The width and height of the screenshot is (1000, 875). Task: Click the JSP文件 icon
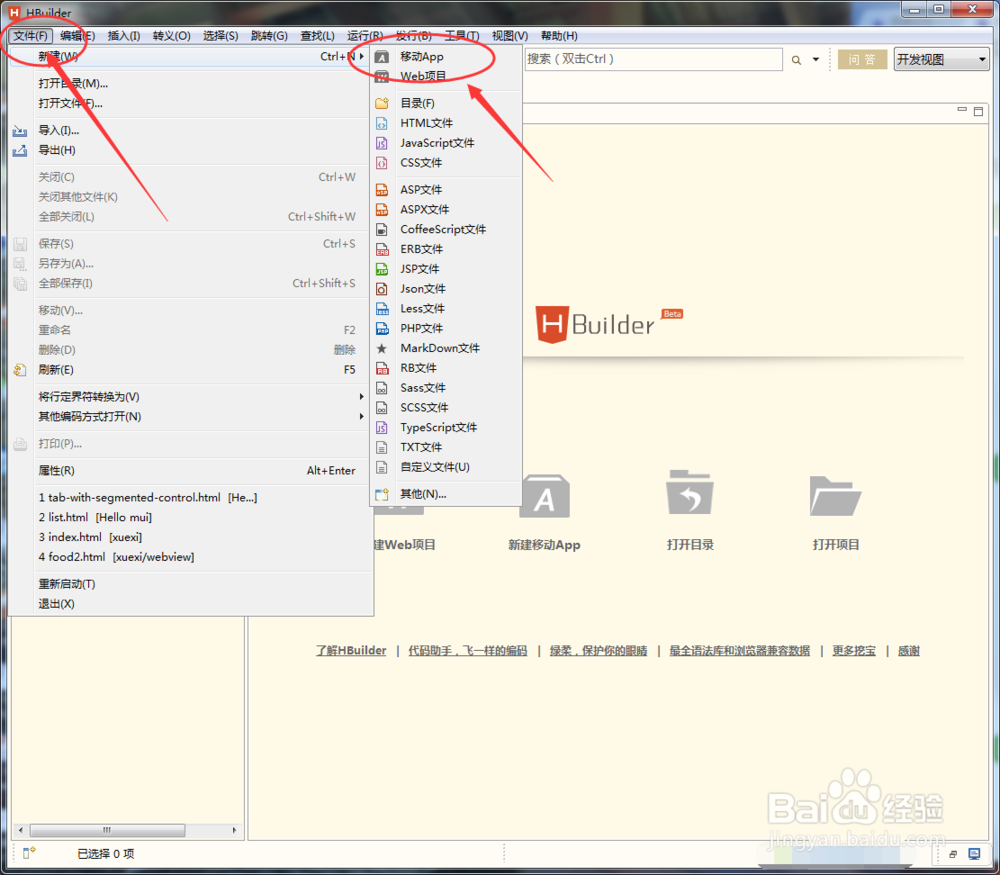(x=381, y=268)
